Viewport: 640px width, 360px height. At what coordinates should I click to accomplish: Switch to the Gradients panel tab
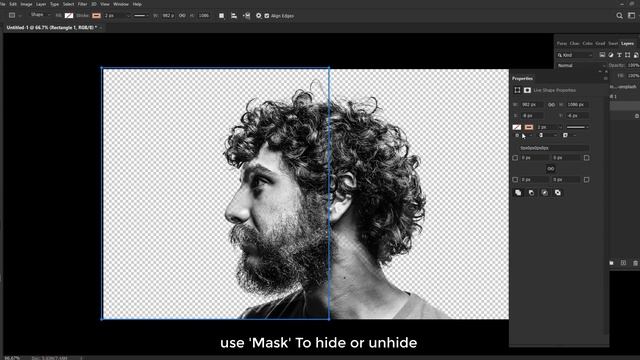pos(600,43)
